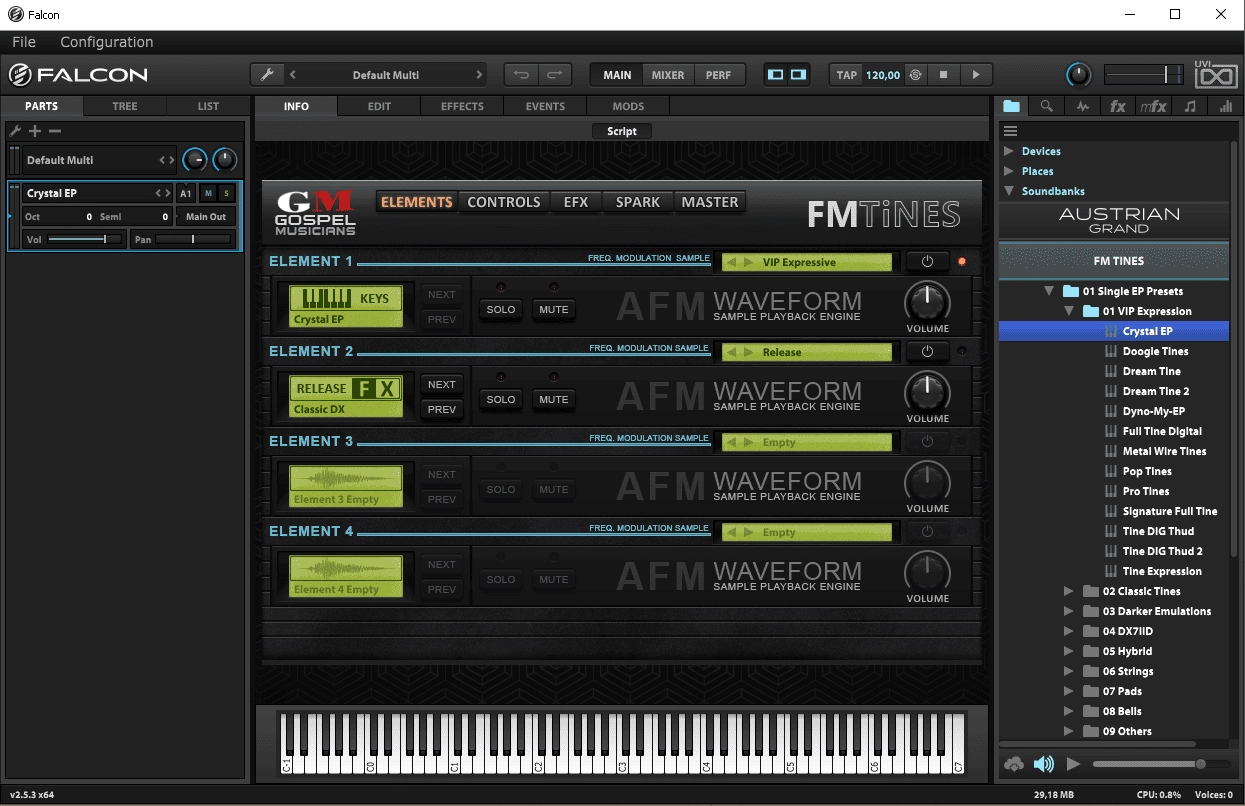The height and width of the screenshot is (806, 1245).
Task: Solo the Crystal EP part with the S button
Action: pyautogui.click(x=226, y=193)
